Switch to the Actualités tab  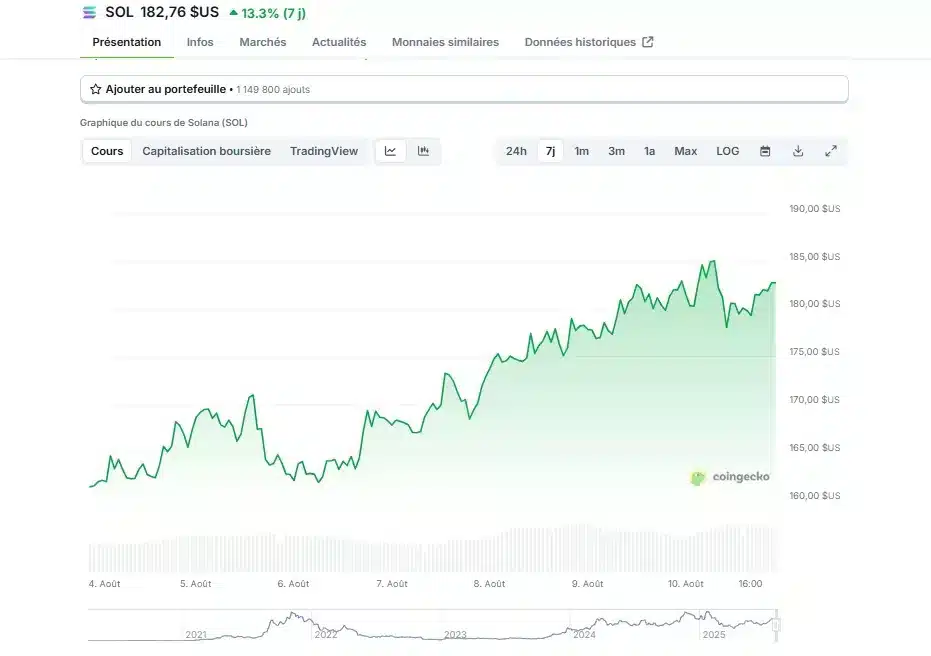tap(339, 42)
